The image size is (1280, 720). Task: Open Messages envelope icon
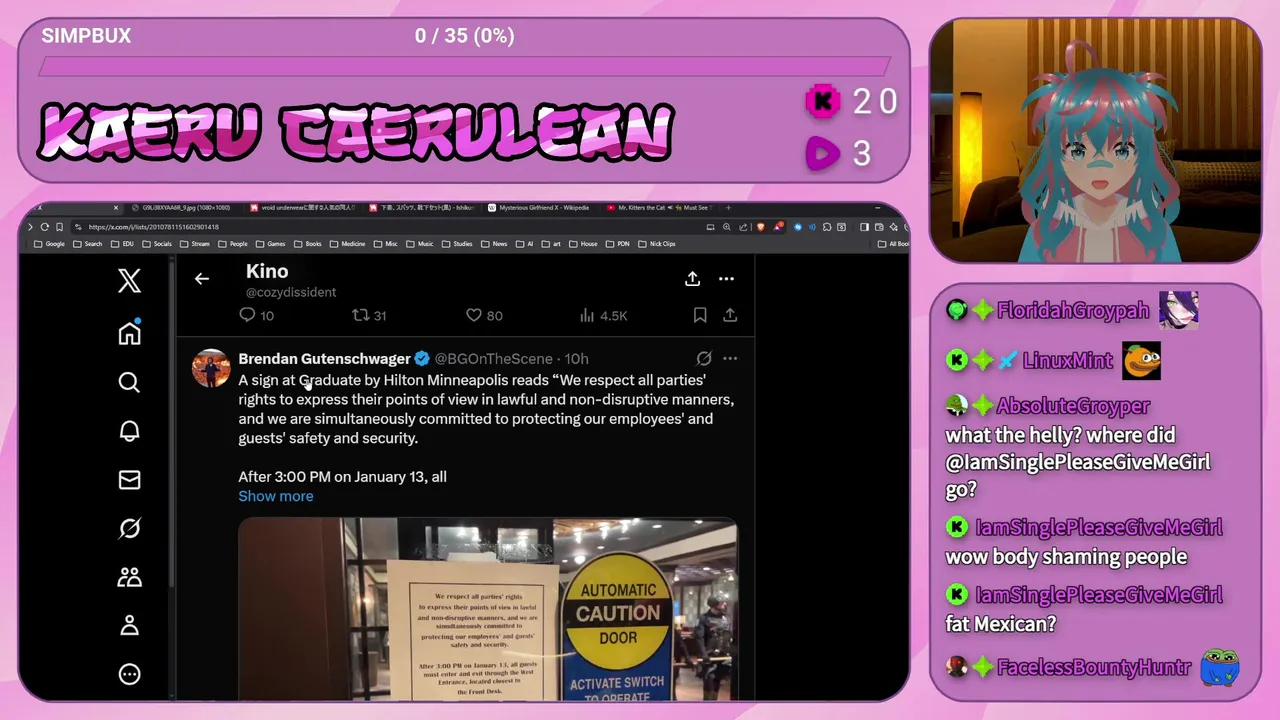(129, 480)
